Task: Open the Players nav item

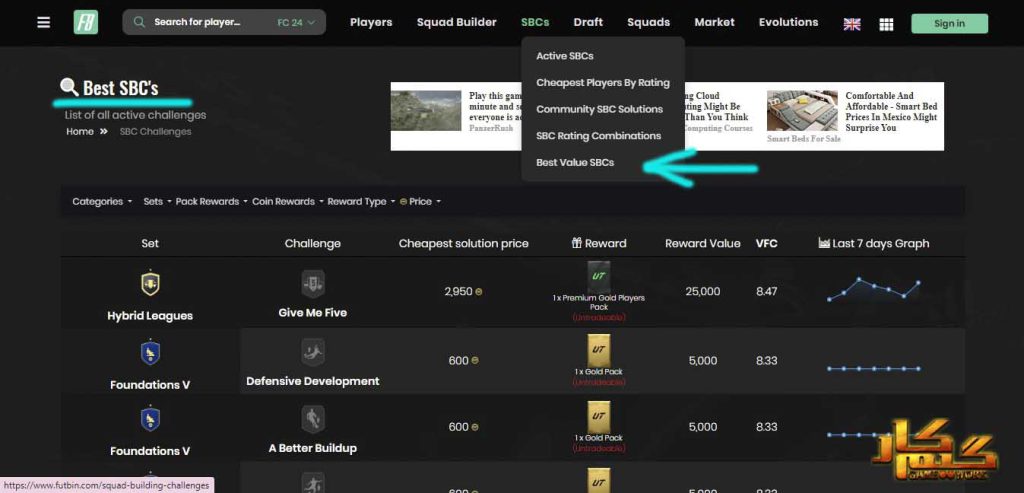Action: (371, 22)
